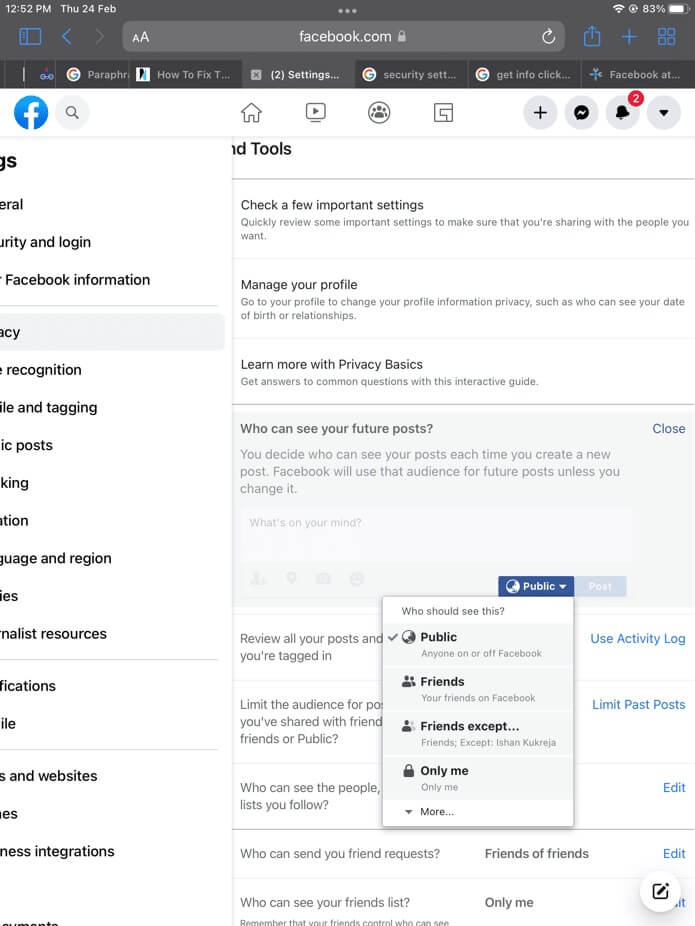Viewport: 695px width, 926px height.
Task: Choose Only me audience option
Action: click(478, 778)
